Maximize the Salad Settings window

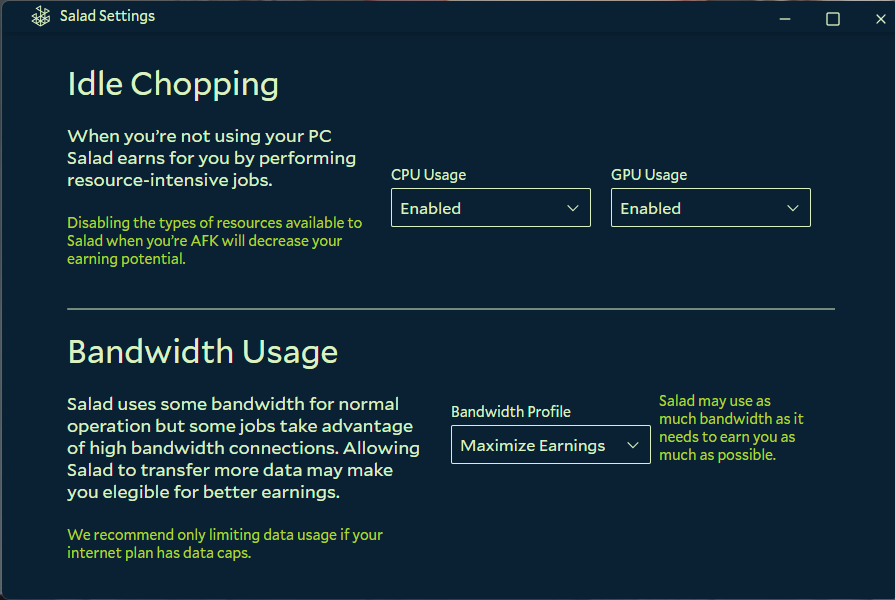coord(832,18)
